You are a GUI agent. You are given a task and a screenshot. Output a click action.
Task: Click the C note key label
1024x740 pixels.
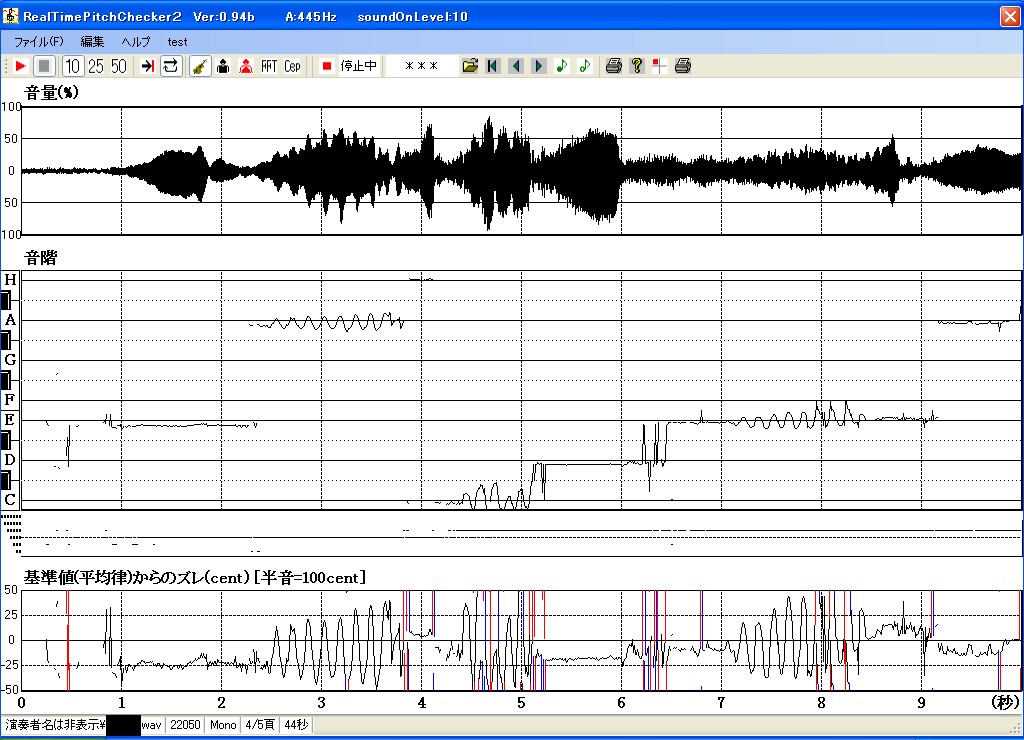click(10, 500)
